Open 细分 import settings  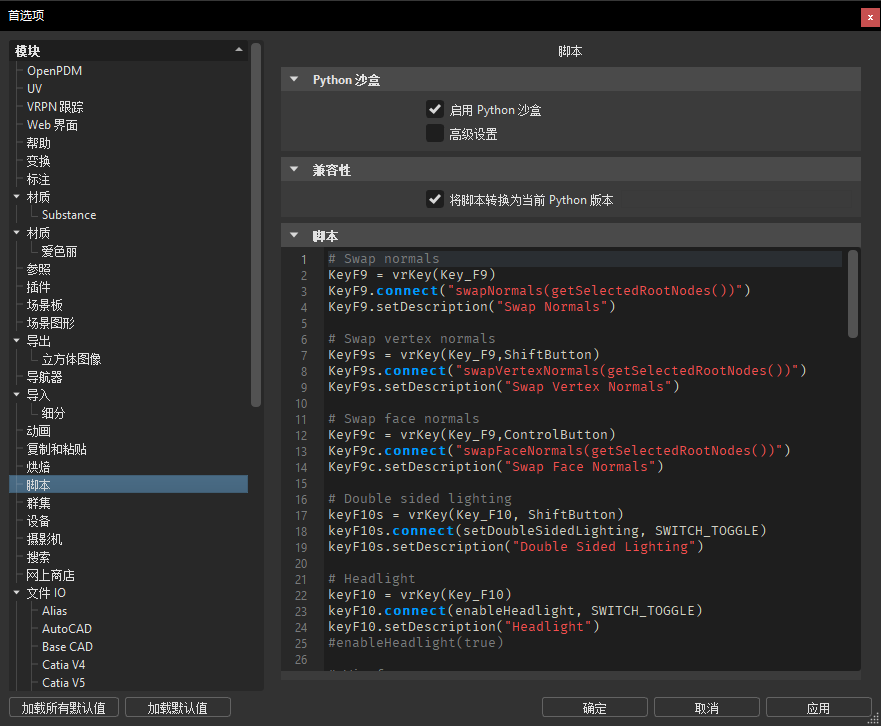(x=53, y=412)
